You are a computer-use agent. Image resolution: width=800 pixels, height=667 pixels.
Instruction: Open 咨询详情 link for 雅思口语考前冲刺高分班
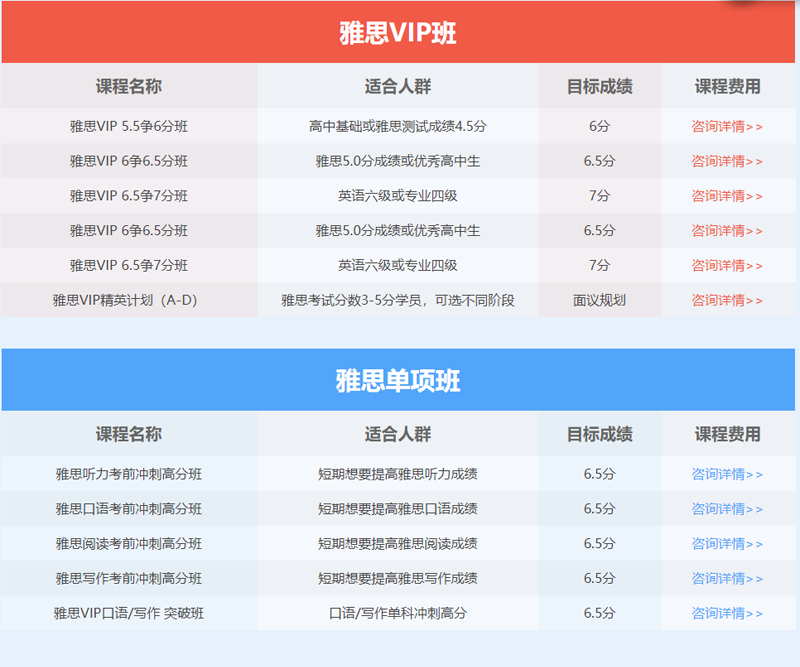point(727,509)
